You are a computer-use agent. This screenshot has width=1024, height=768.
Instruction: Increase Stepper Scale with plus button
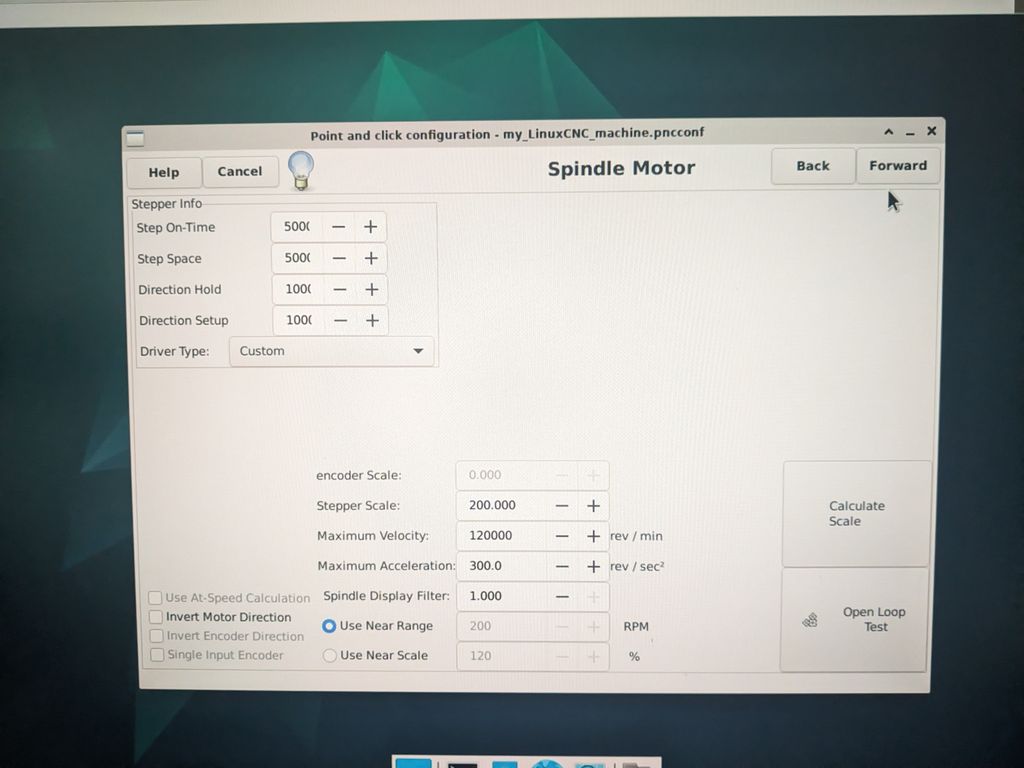pyautogui.click(x=592, y=506)
